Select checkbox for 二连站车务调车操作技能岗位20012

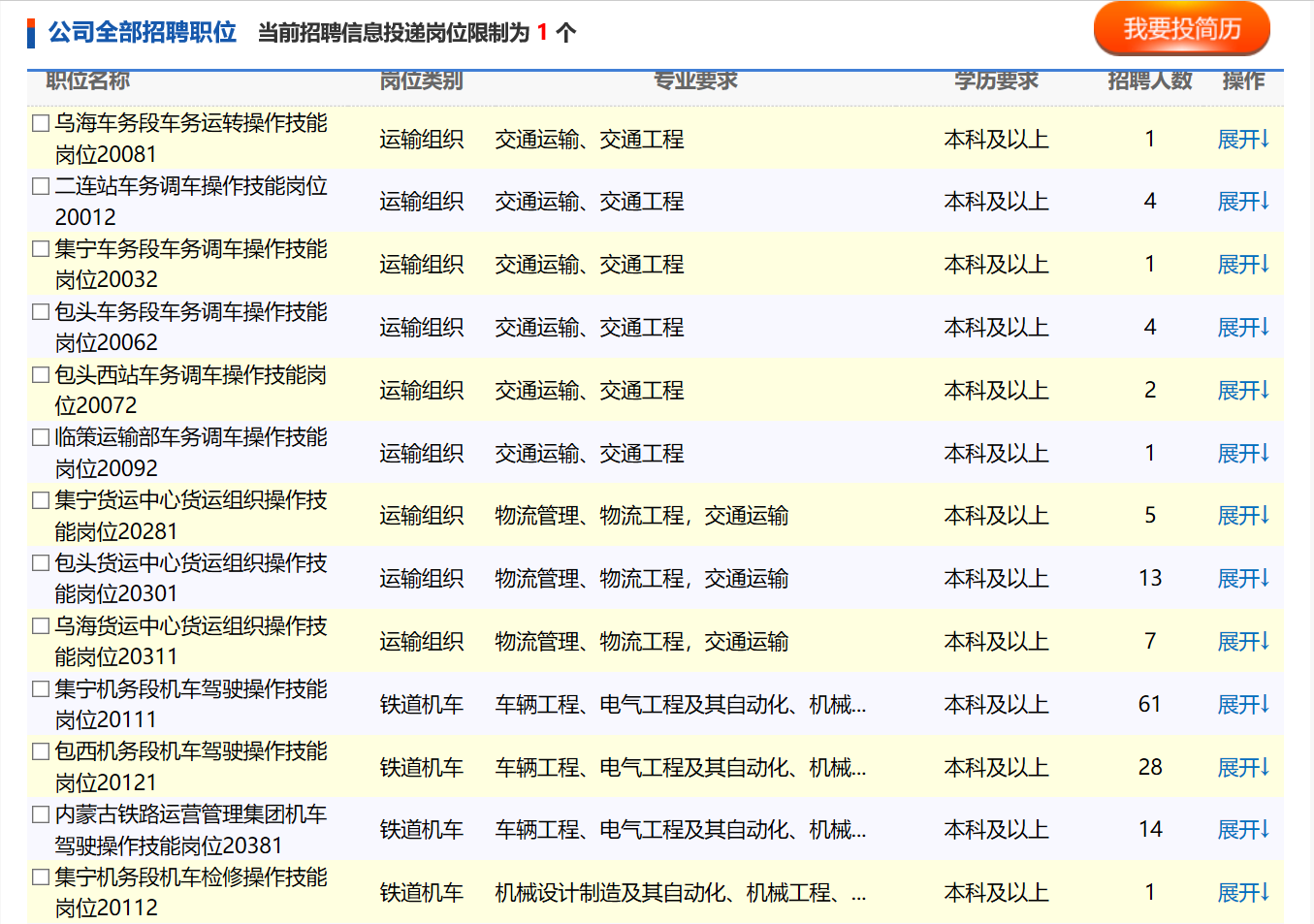coord(41,186)
